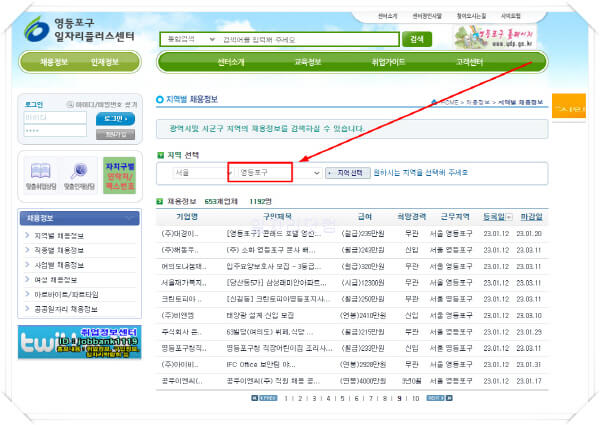Viewport: 600px width, 425px height.
Task: Click the search keyword input field
Action: click(x=308, y=39)
